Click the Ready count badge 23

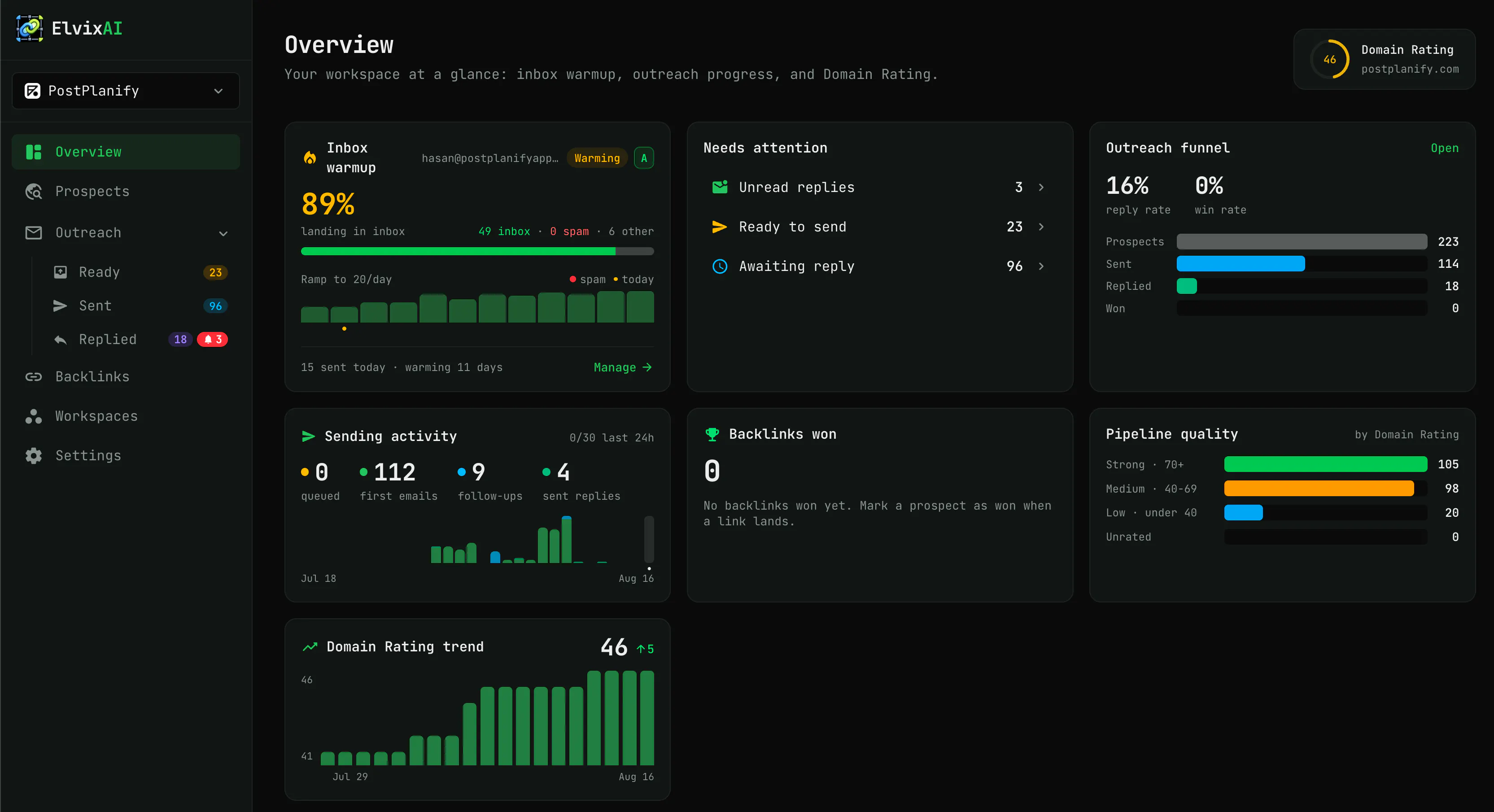(x=215, y=273)
